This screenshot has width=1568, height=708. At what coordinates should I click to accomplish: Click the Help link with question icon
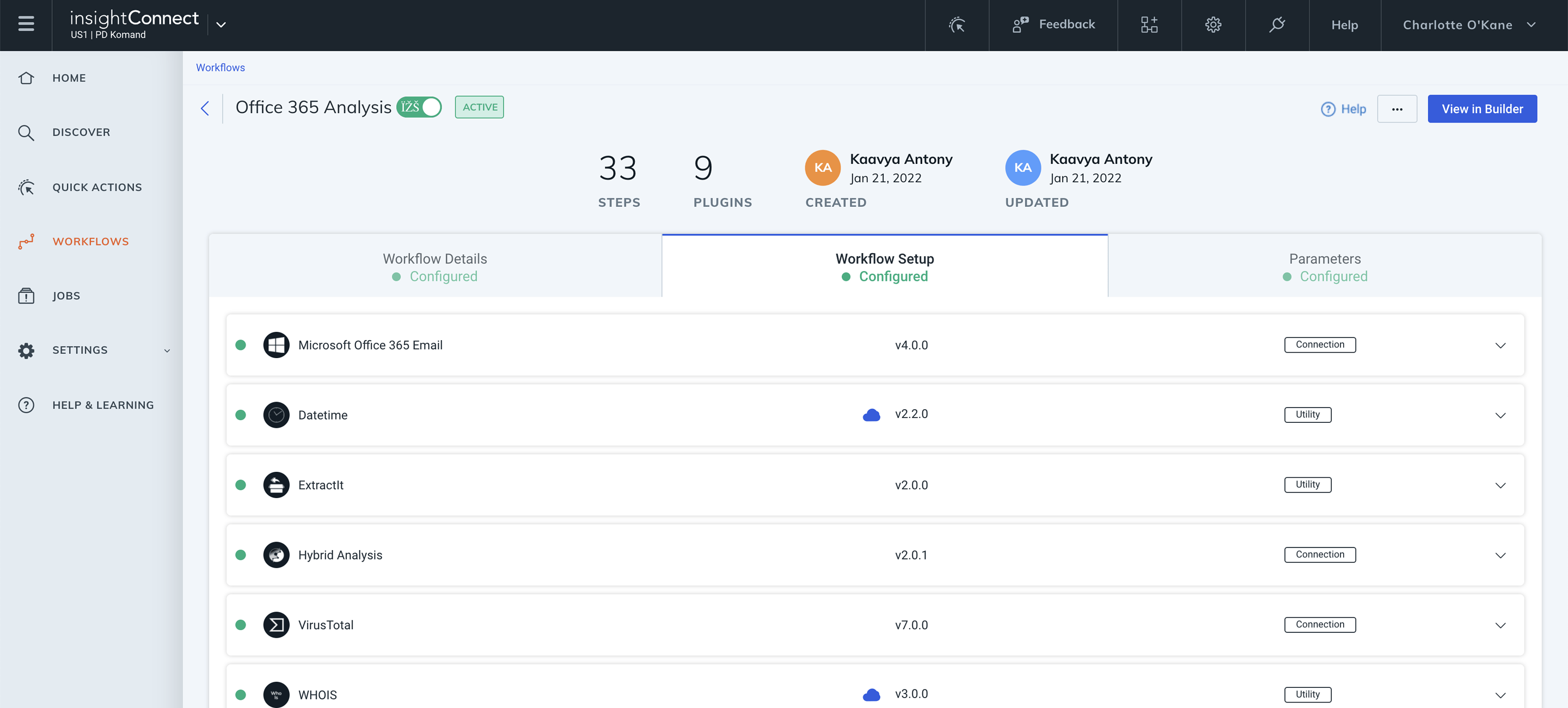pyautogui.click(x=1343, y=109)
